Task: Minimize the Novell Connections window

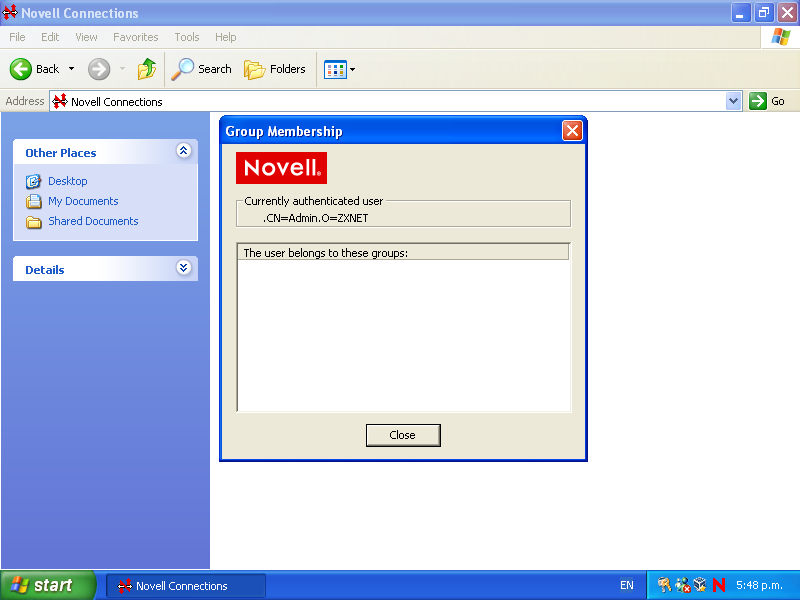Action: click(741, 13)
